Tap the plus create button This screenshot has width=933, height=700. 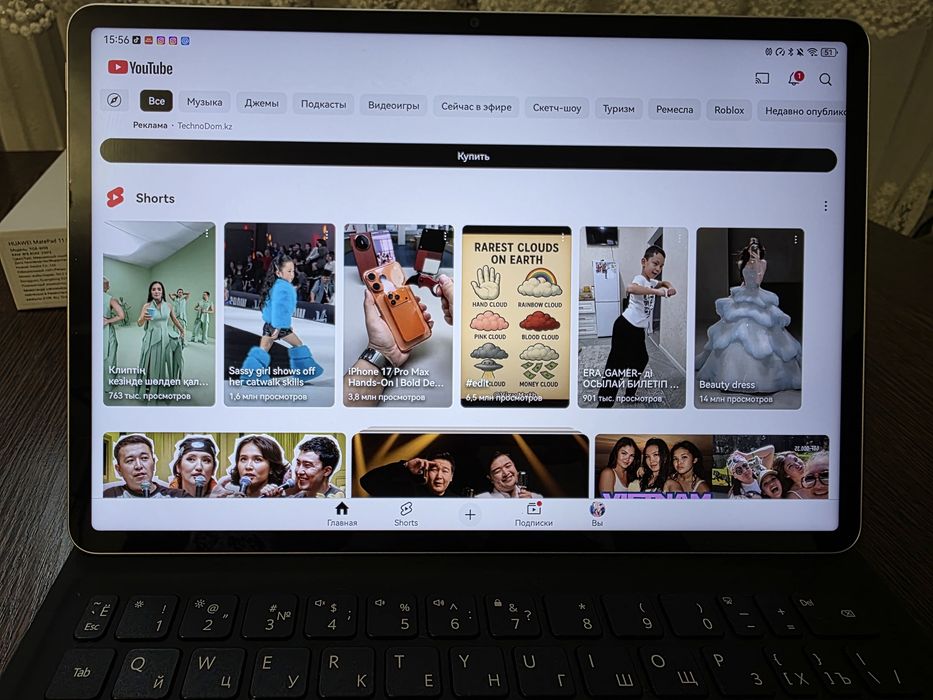(x=470, y=515)
